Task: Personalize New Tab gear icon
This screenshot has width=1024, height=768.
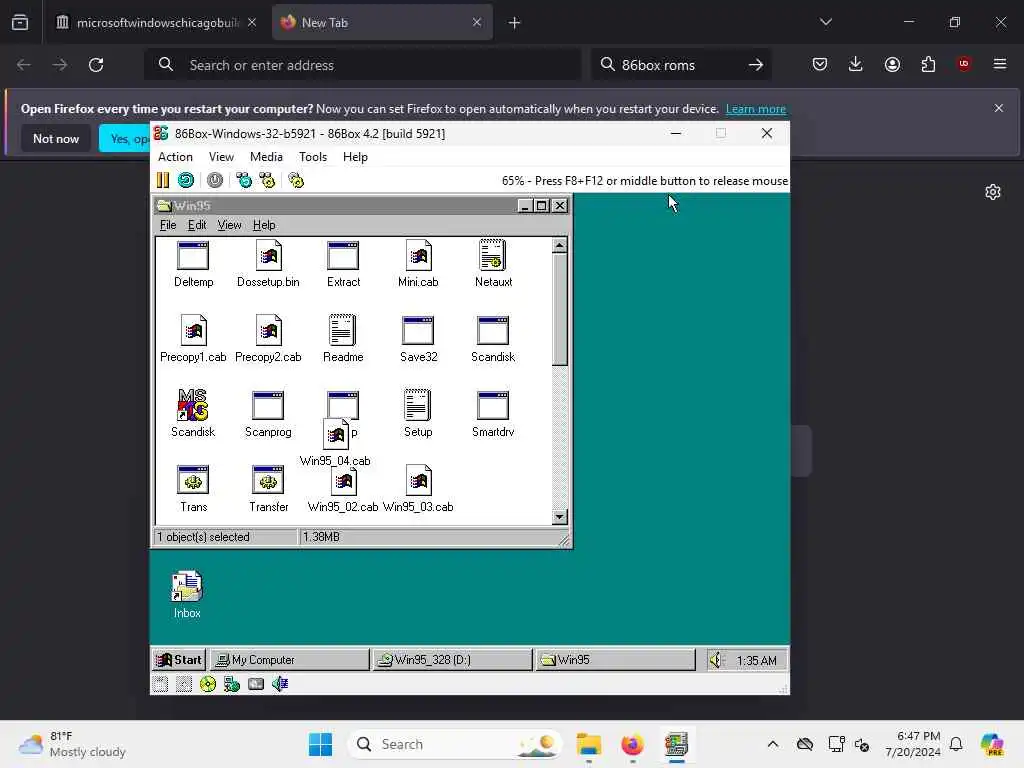Action: pyautogui.click(x=993, y=192)
